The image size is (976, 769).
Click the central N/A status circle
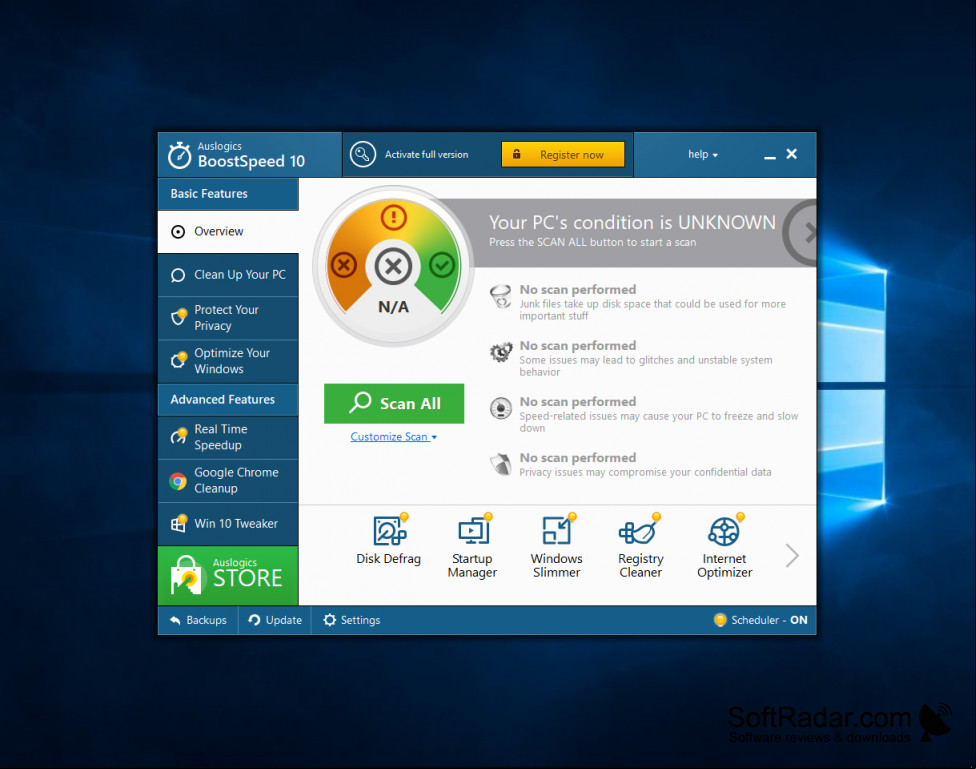click(x=393, y=267)
